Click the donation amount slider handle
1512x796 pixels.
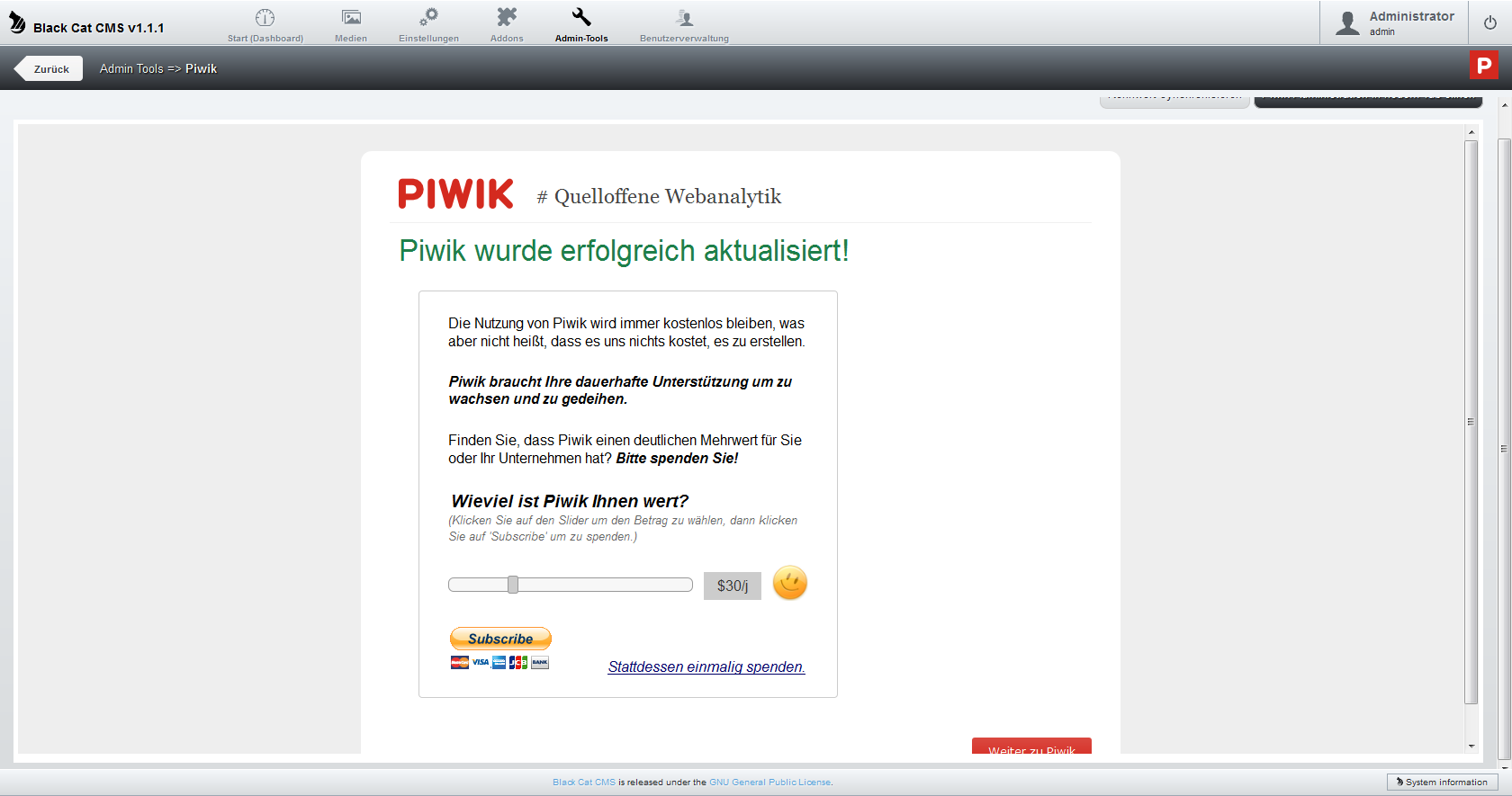pos(513,585)
